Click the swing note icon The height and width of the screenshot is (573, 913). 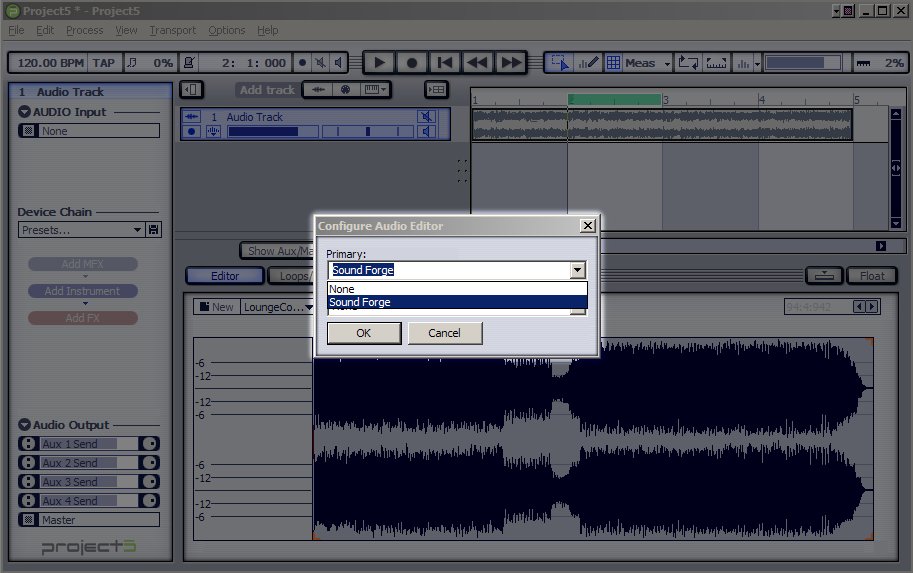[x=132, y=63]
